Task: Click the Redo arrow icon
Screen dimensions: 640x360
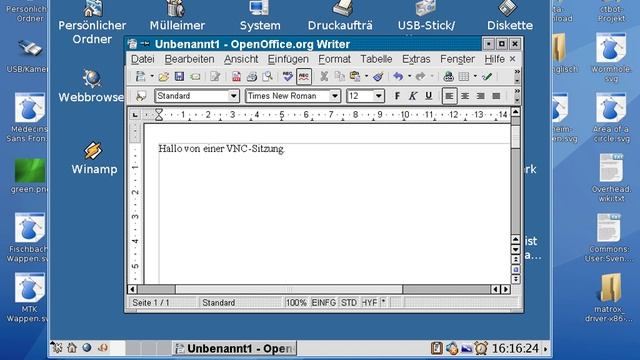Action: pyautogui.click(x=420, y=77)
